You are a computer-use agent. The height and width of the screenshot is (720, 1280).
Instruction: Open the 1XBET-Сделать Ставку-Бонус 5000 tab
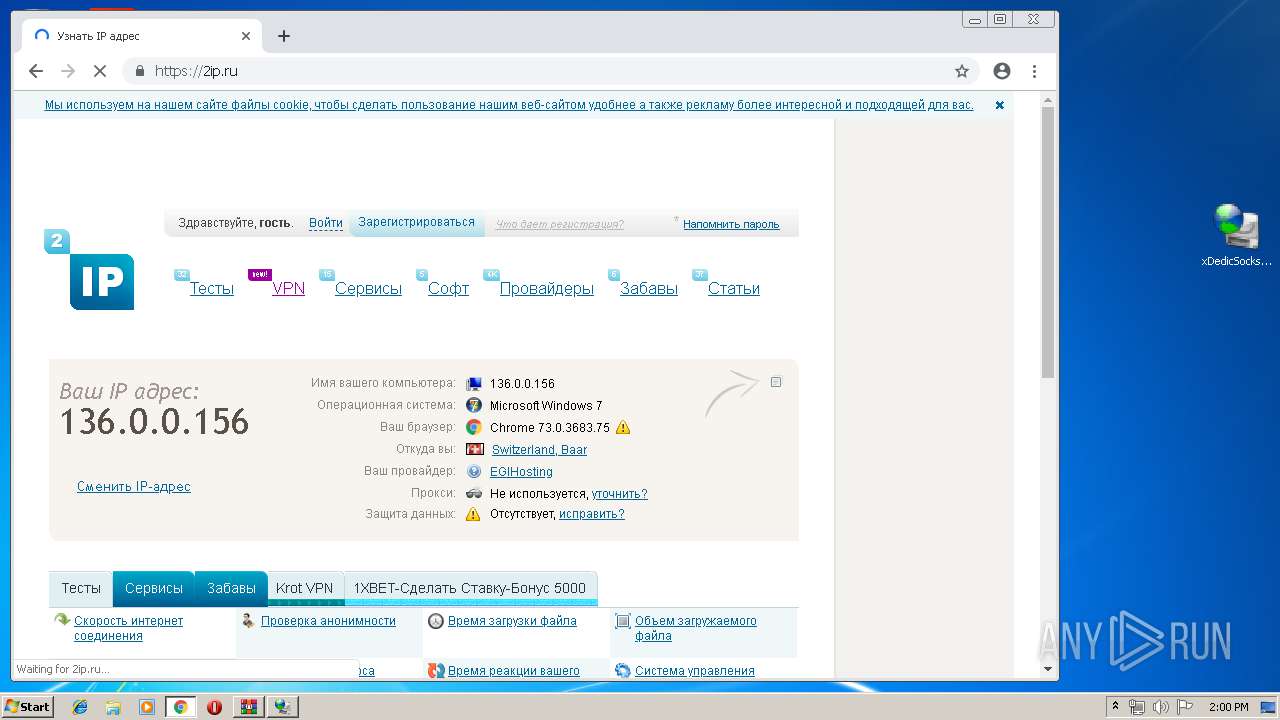pyautogui.click(x=470, y=588)
